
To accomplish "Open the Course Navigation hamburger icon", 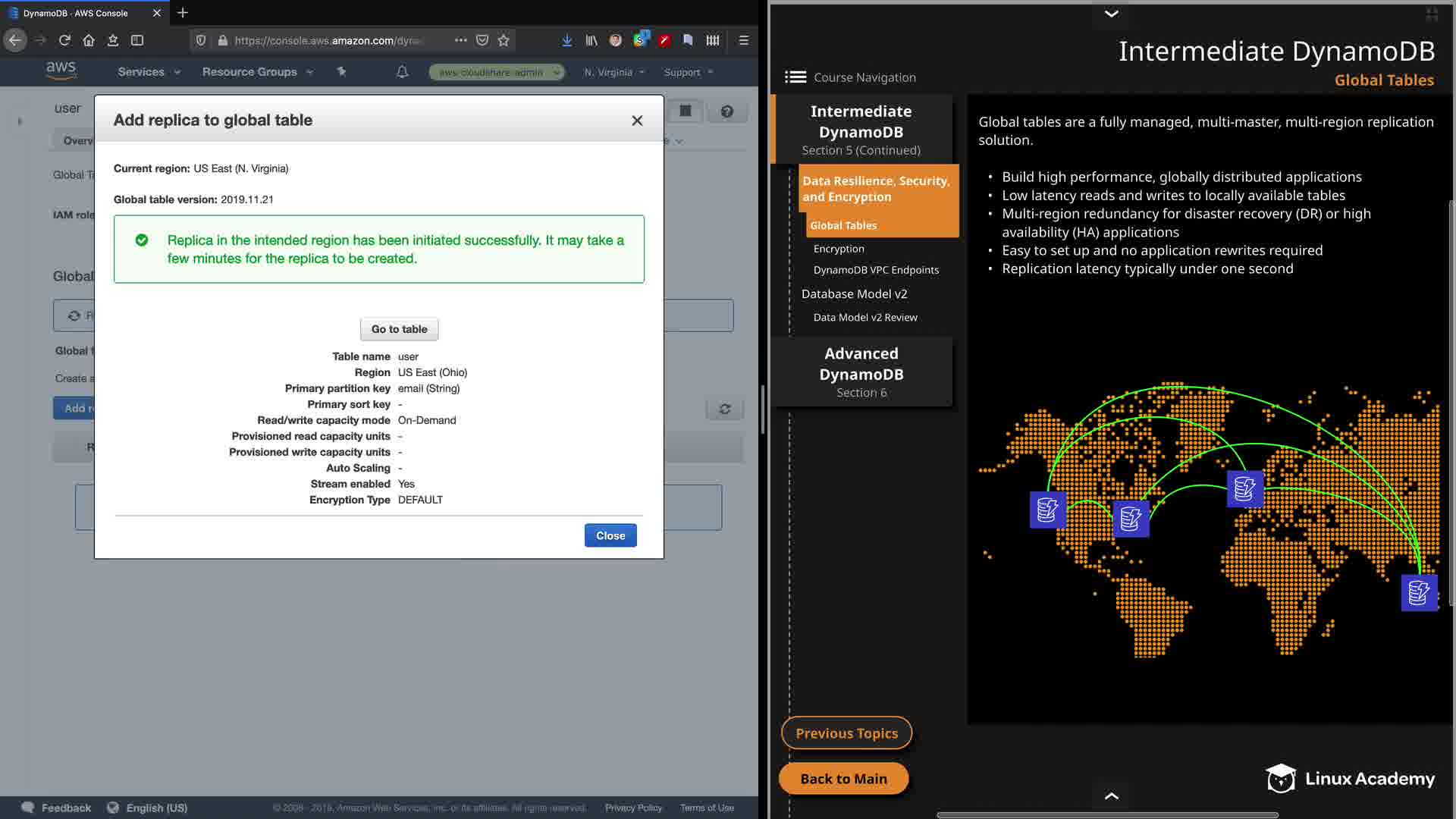I will click(795, 77).
